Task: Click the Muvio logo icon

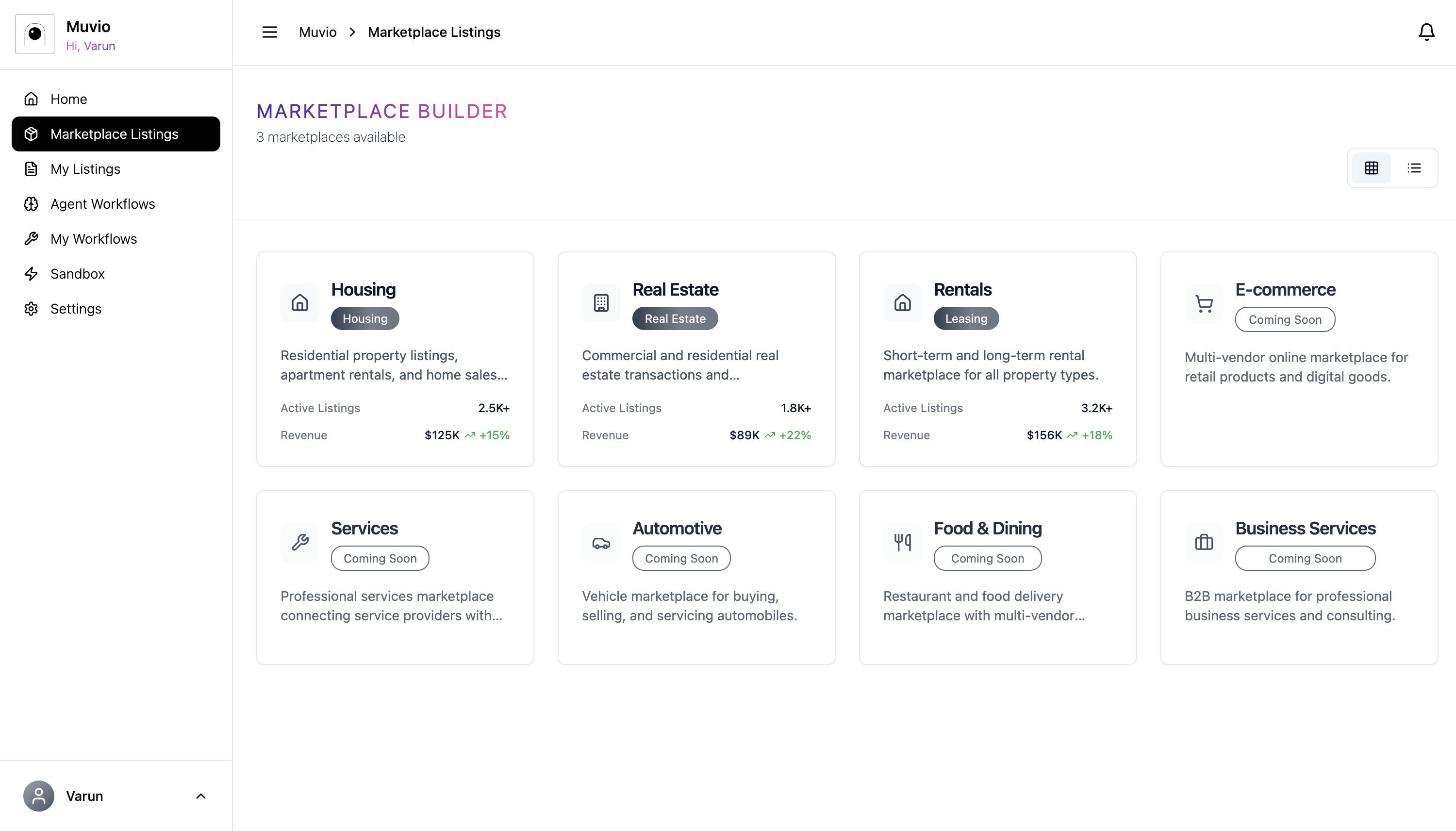Action: click(35, 34)
